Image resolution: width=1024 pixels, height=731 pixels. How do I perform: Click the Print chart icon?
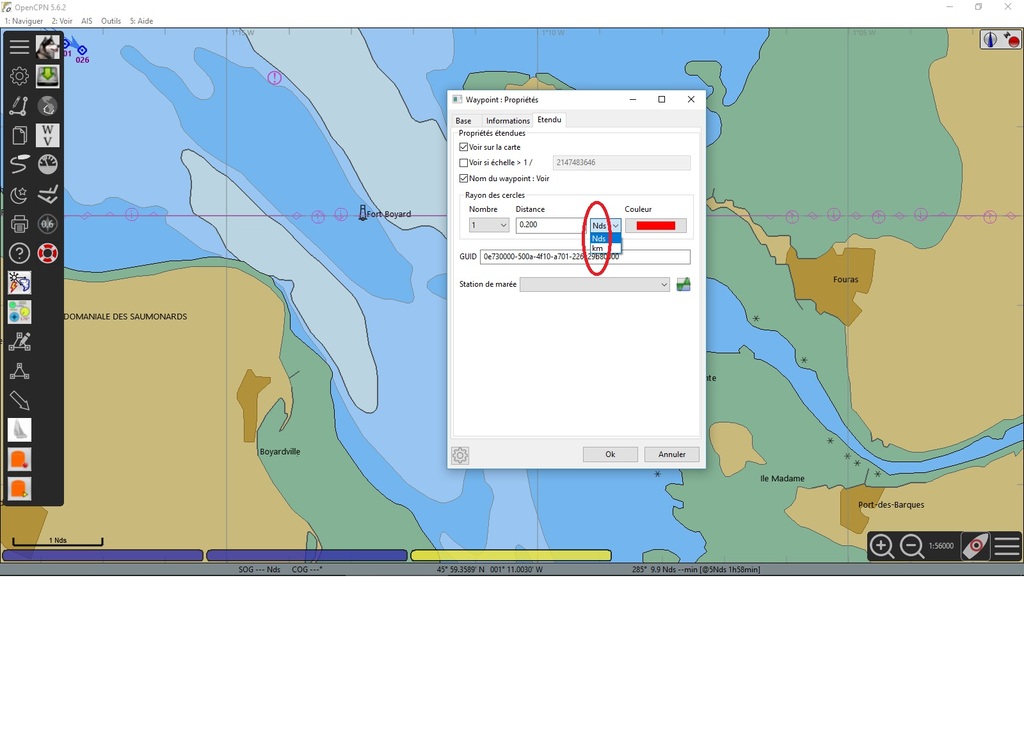[19, 224]
